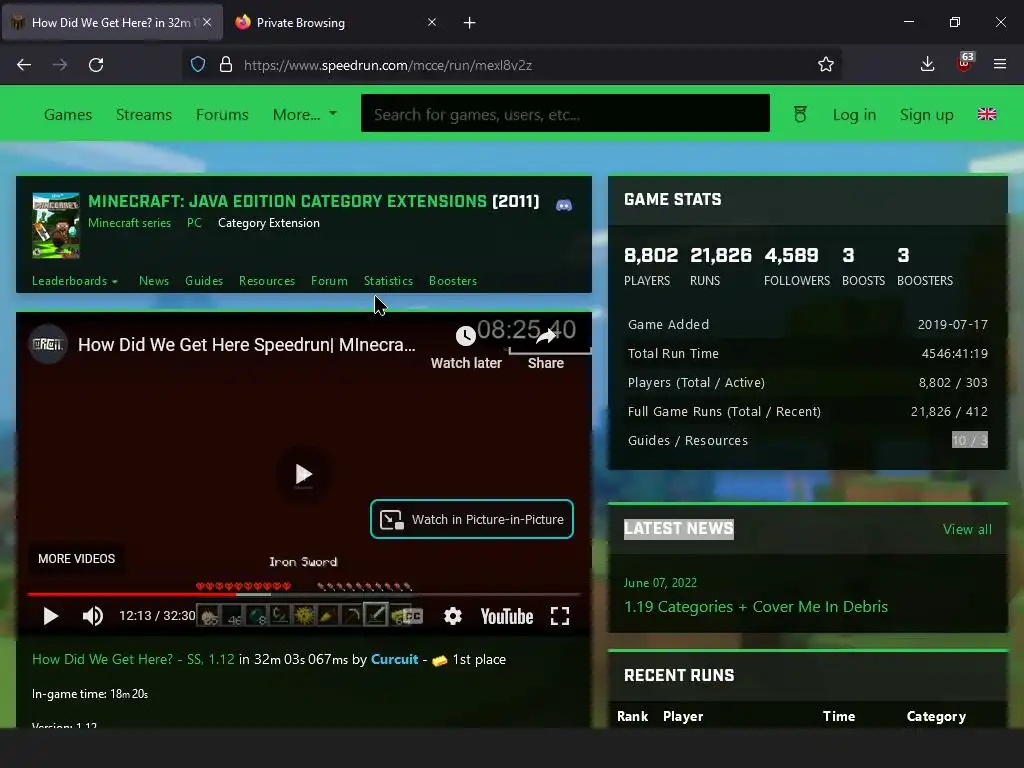Open the Streams page
Screen dimensions: 1024x768
pos(144,114)
